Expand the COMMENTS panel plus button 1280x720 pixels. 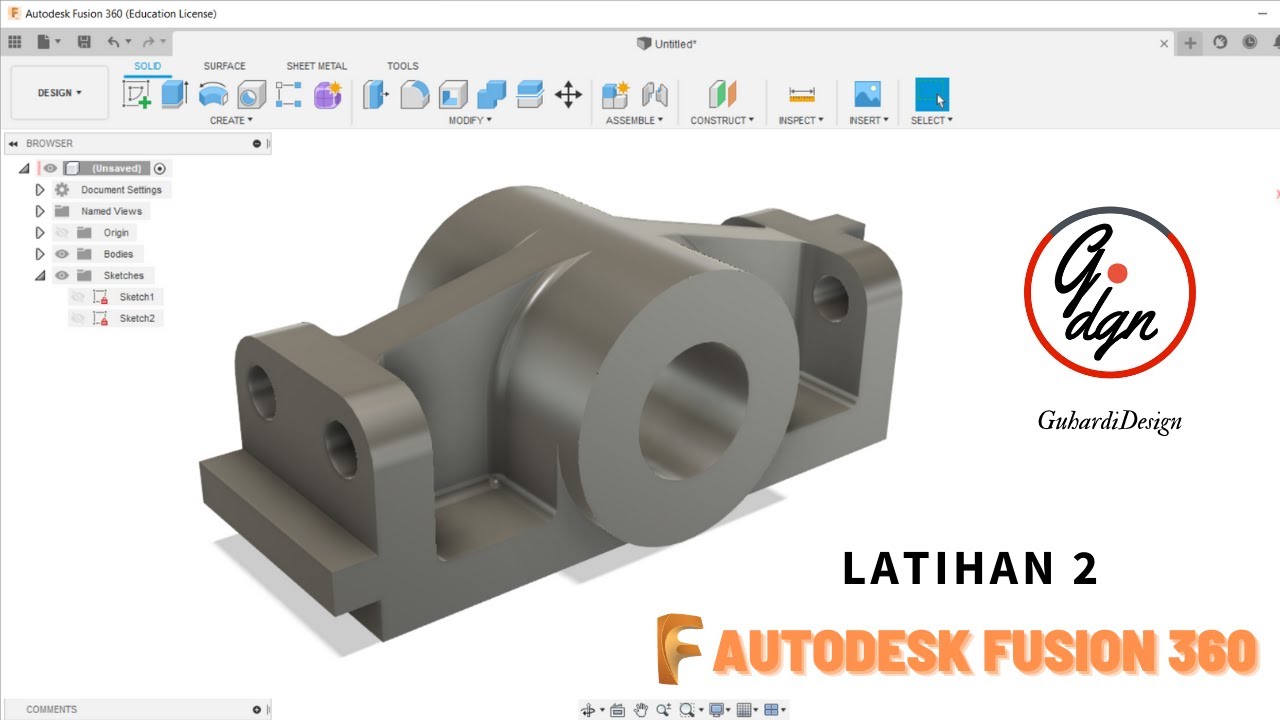click(x=257, y=709)
